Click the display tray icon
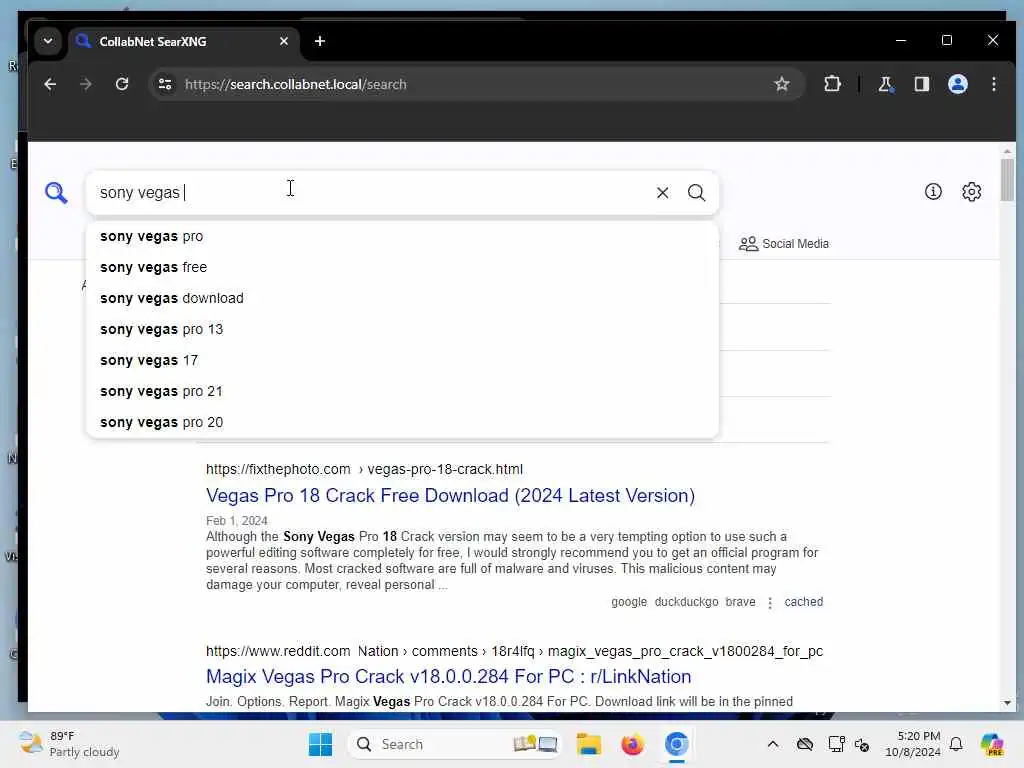 835,744
